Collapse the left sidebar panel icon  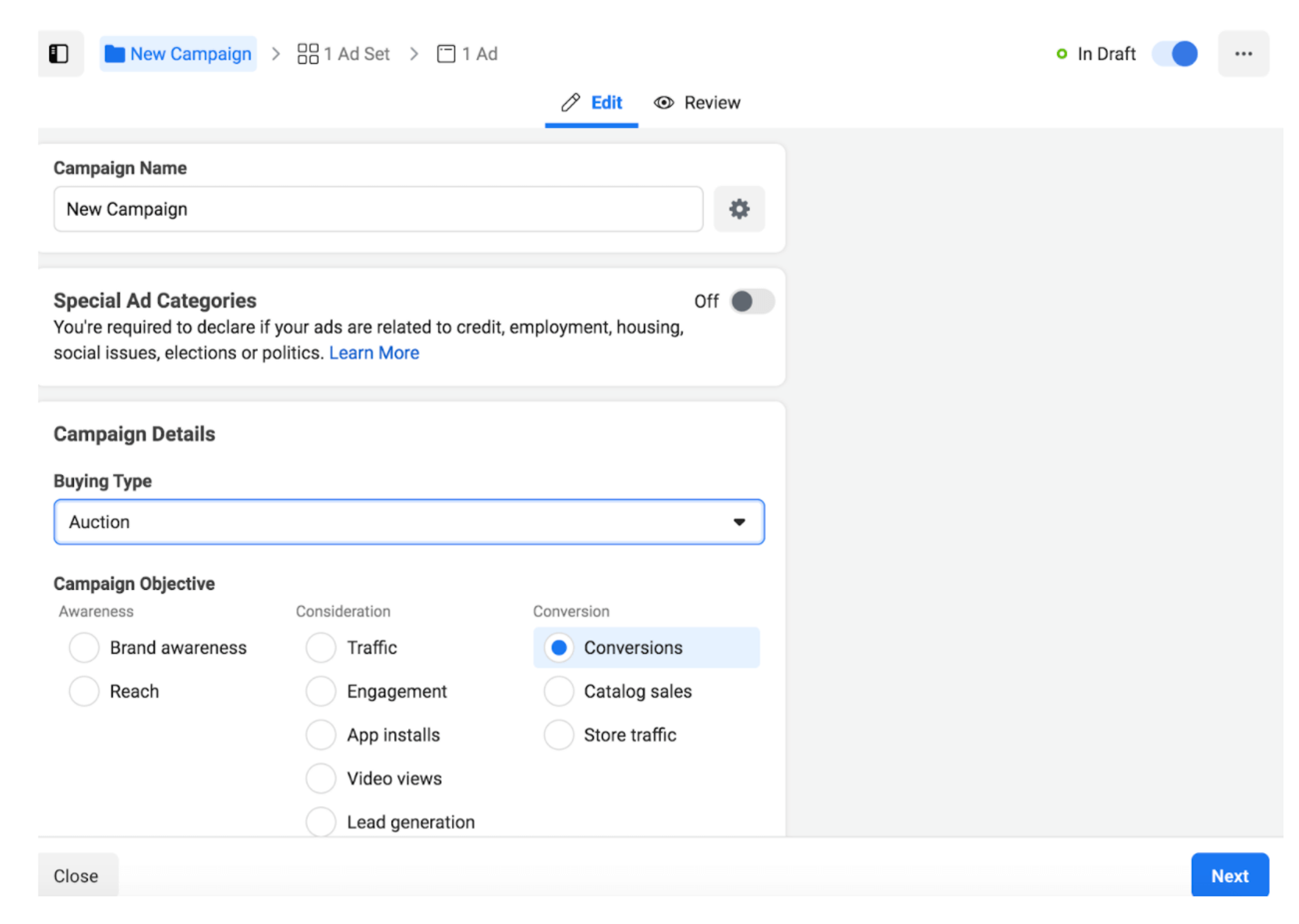pos(58,54)
